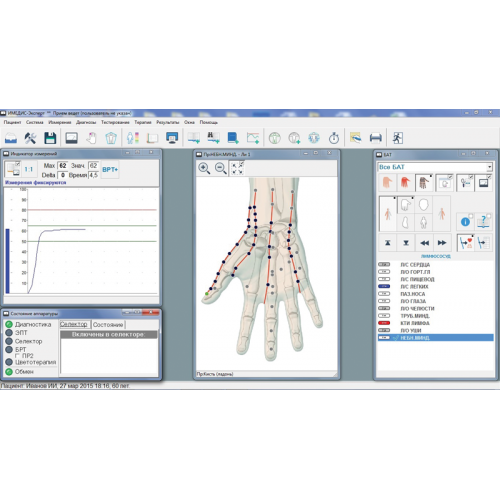Click the blue info icon in БАТ panel
The image size is (500, 500).
tap(465, 222)
